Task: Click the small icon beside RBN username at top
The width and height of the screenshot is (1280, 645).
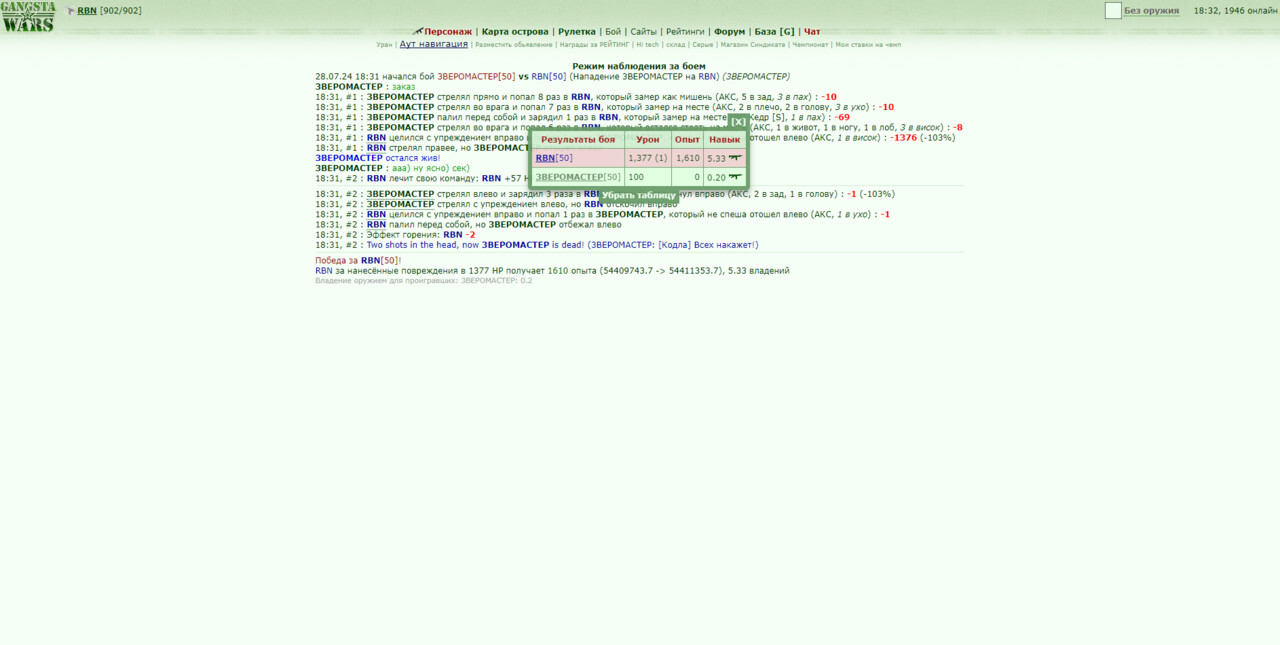Action: click(x=71, y=11)
